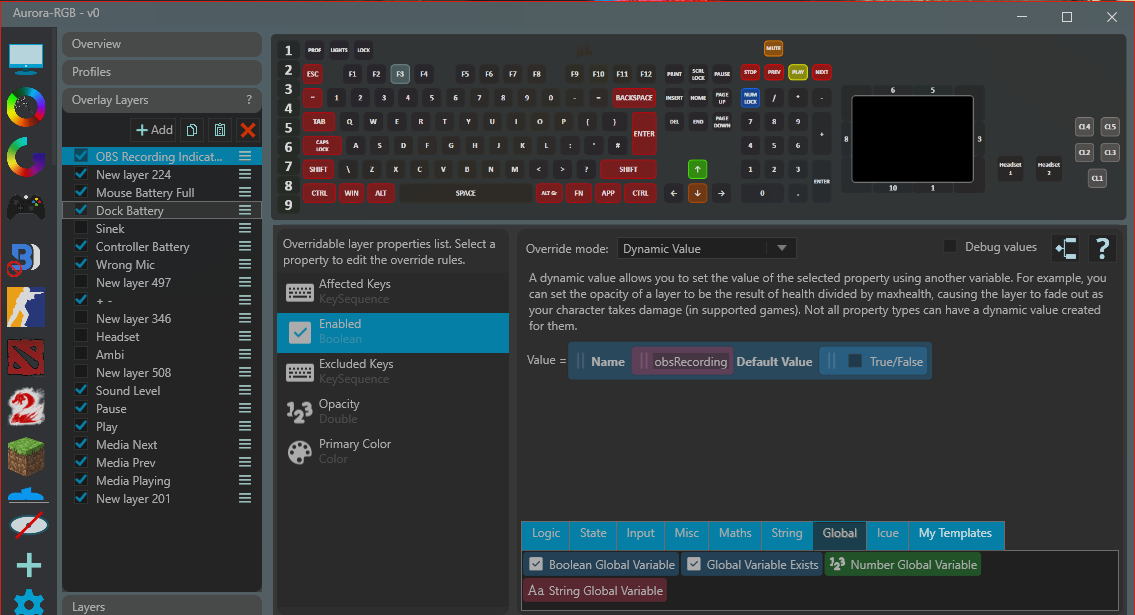This screenshot has height=615, width=1135.
Task: Delete layer with the red X icon
Action: click(247, 130)
